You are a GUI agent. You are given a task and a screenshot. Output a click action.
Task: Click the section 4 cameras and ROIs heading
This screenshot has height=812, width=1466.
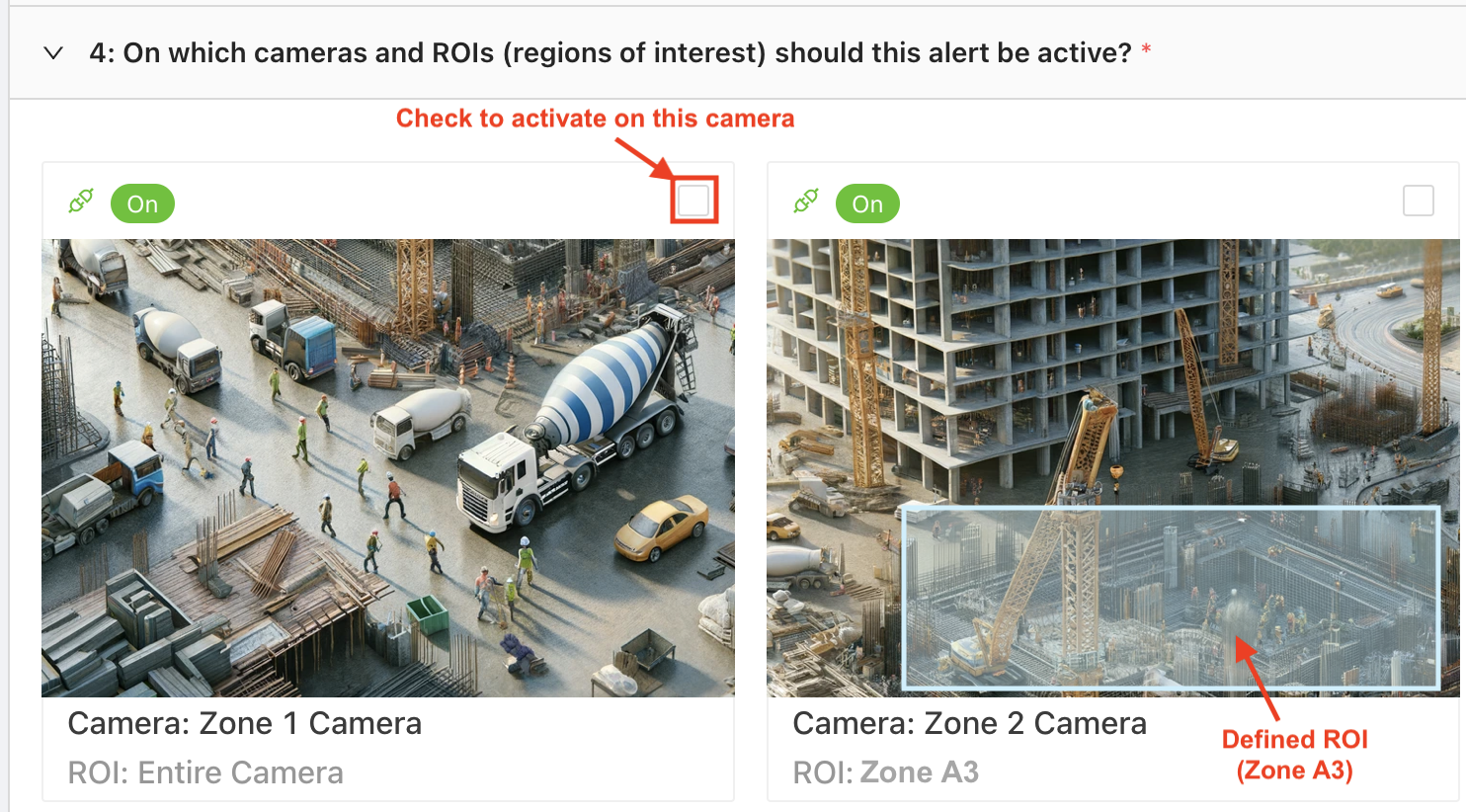click(x=611, y=53)
